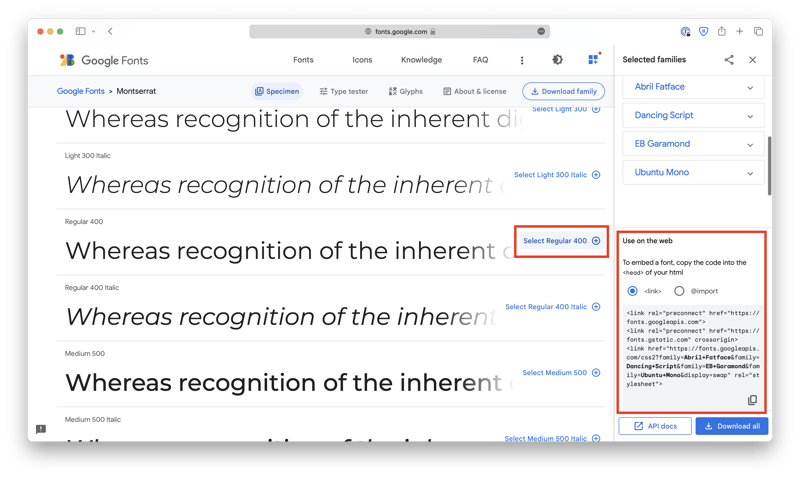This screenshot has height=478, width=800.
Task: Click the reader icon in the address bar
Action: tap(541, 31)
